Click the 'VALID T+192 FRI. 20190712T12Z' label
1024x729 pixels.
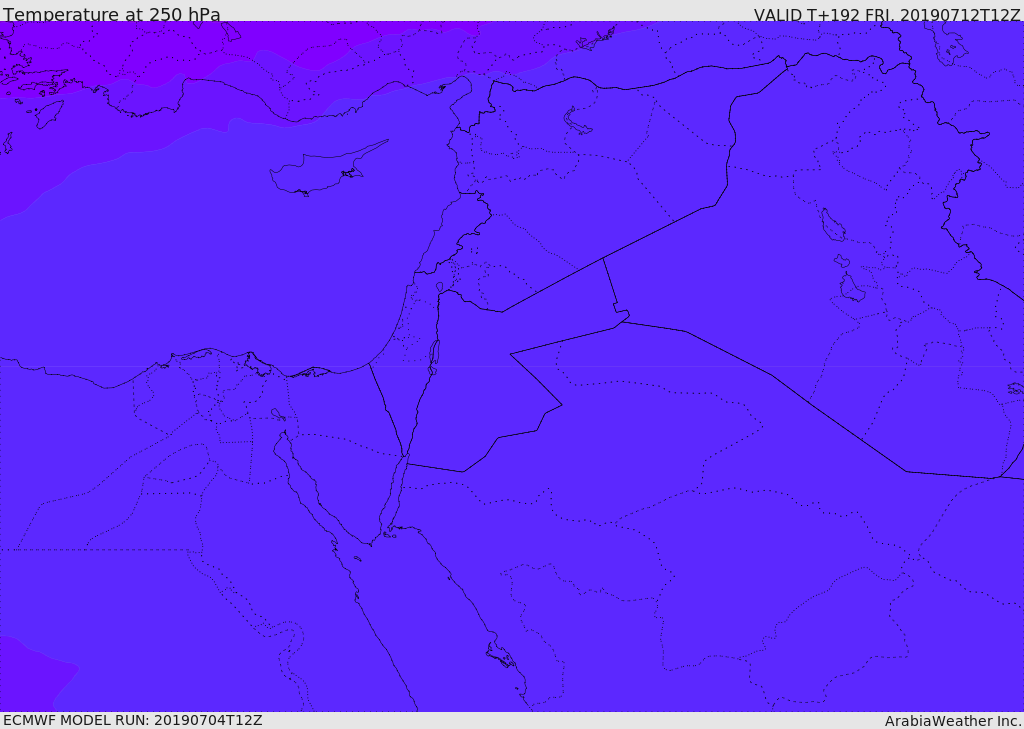point(887,15)
